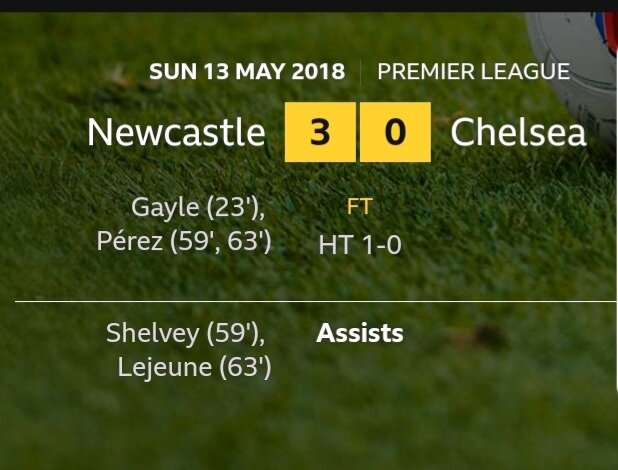Screen dimensions: 618x470
Task: Select the Lejeune (63') assist entry
Action: pyautogui.click(x=194, y=368)
